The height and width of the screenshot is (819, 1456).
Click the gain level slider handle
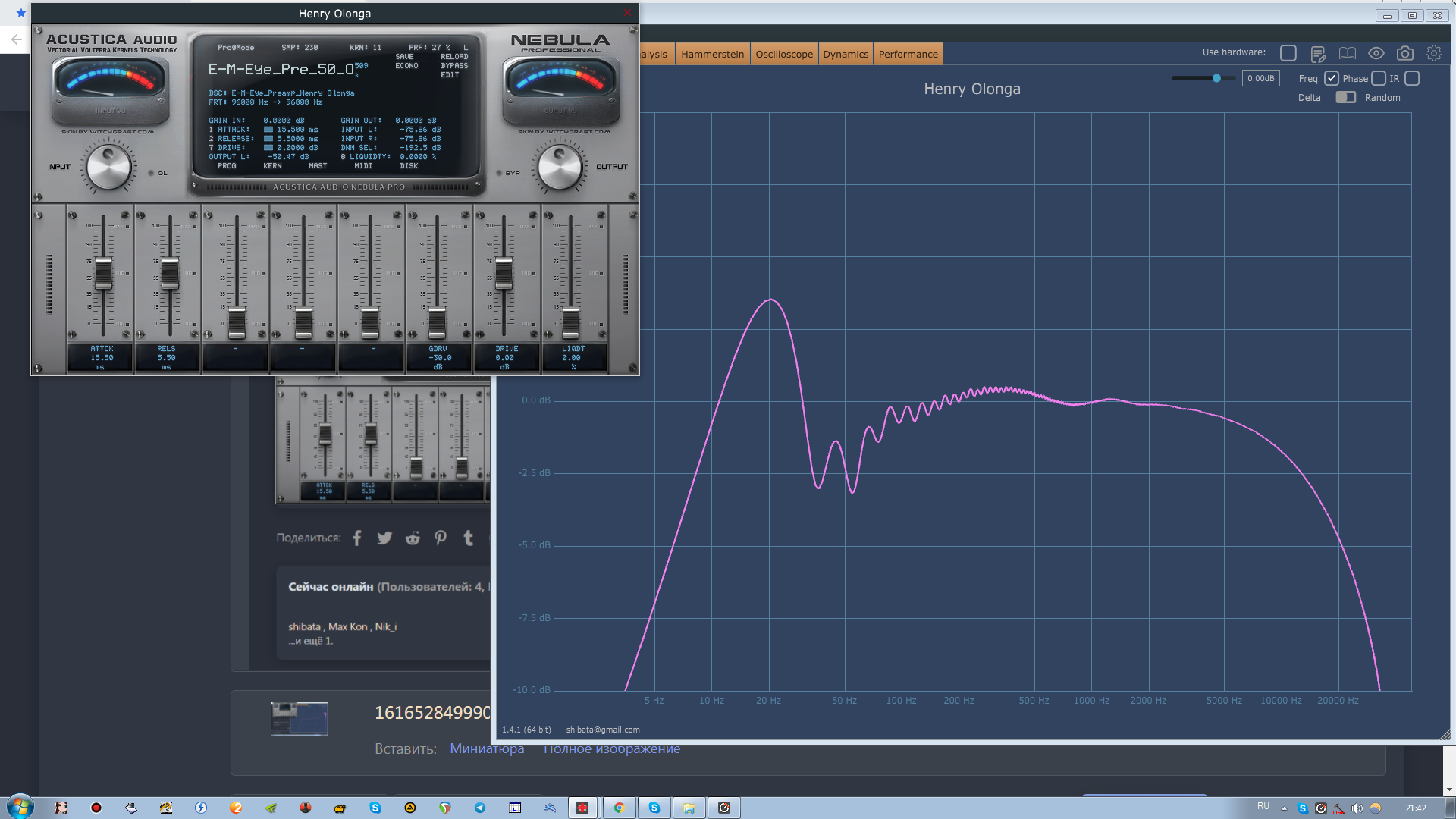1216,78
